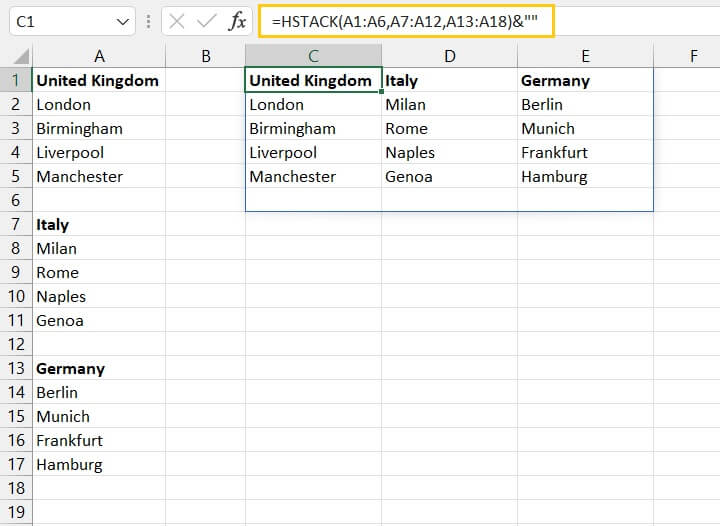Click the Cancel (X) formula icon
Image resolution: width=720 pixels, height=526 pixels.
coord(177,20)
